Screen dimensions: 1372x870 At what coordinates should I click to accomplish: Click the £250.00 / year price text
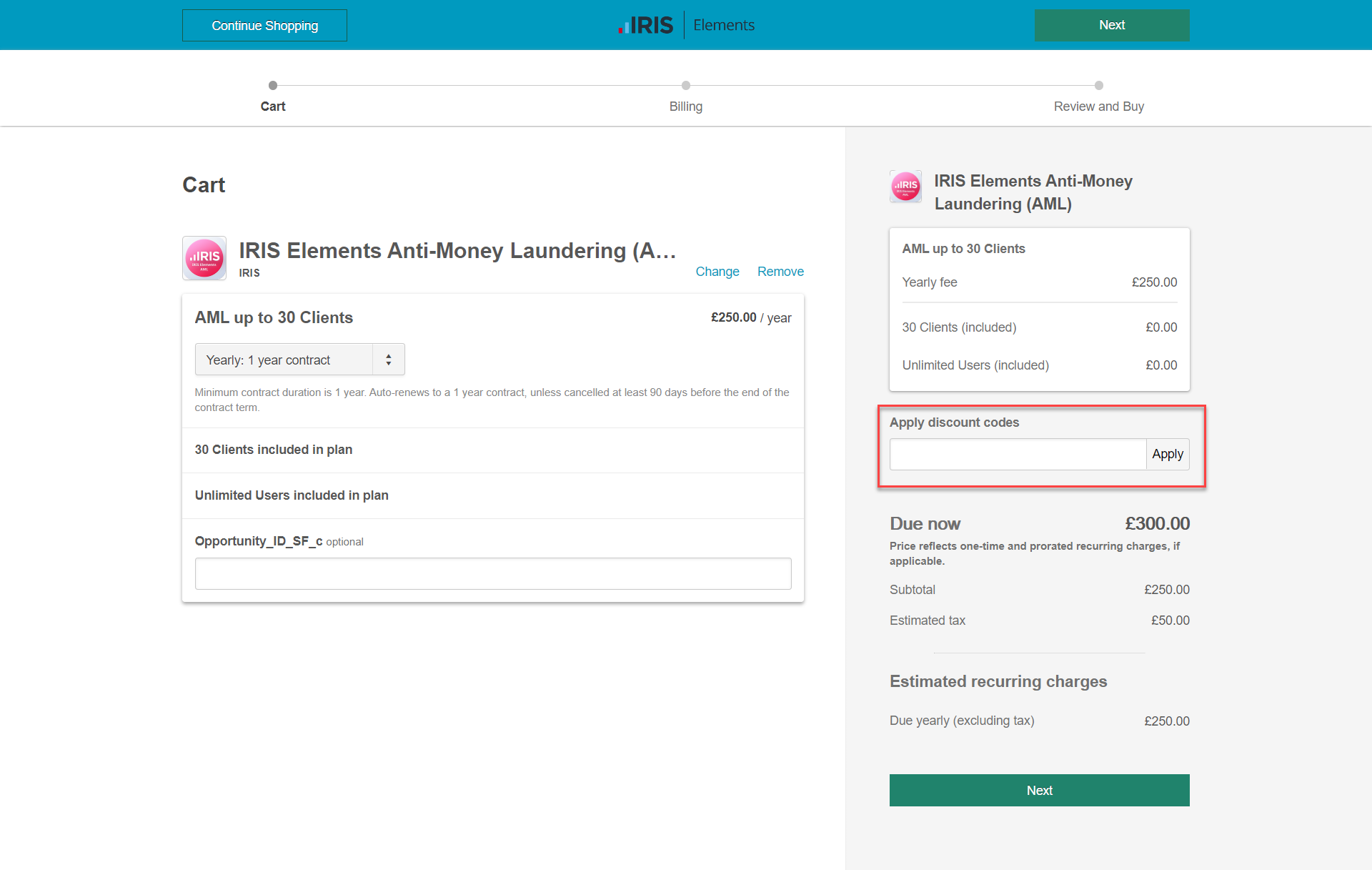click(751, 317)
